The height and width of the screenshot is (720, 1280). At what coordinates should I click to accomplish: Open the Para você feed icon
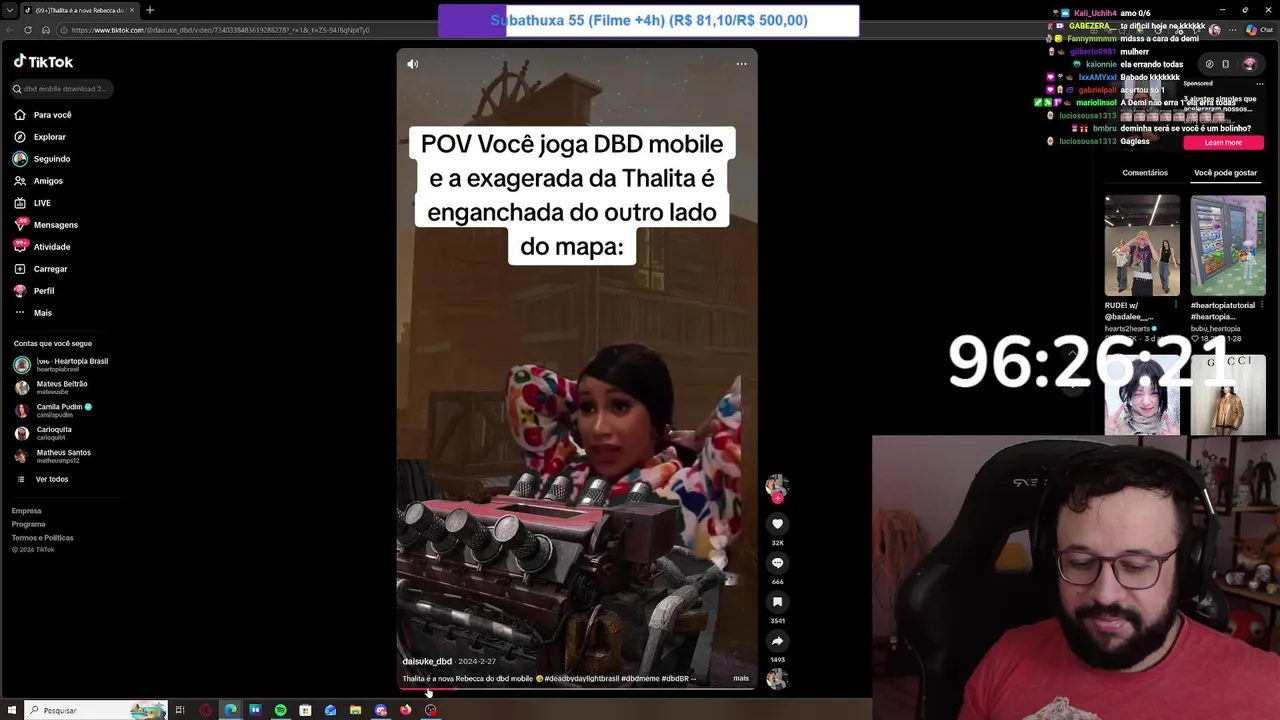coord(20,115)
